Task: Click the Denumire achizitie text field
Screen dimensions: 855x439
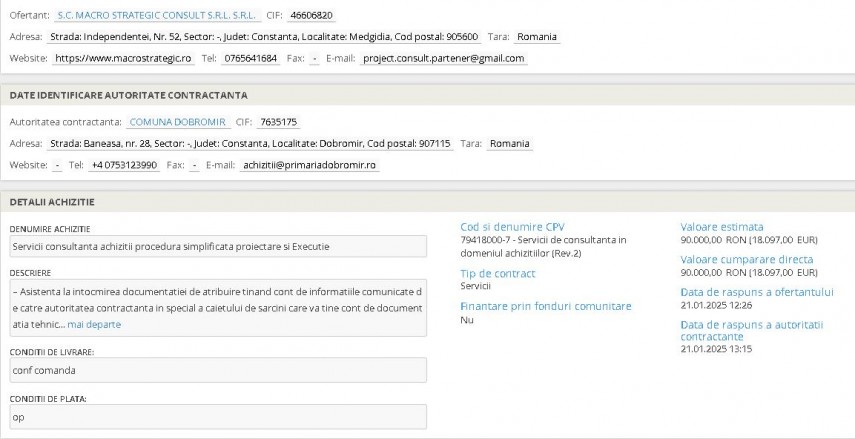Action: pos(216,246)
